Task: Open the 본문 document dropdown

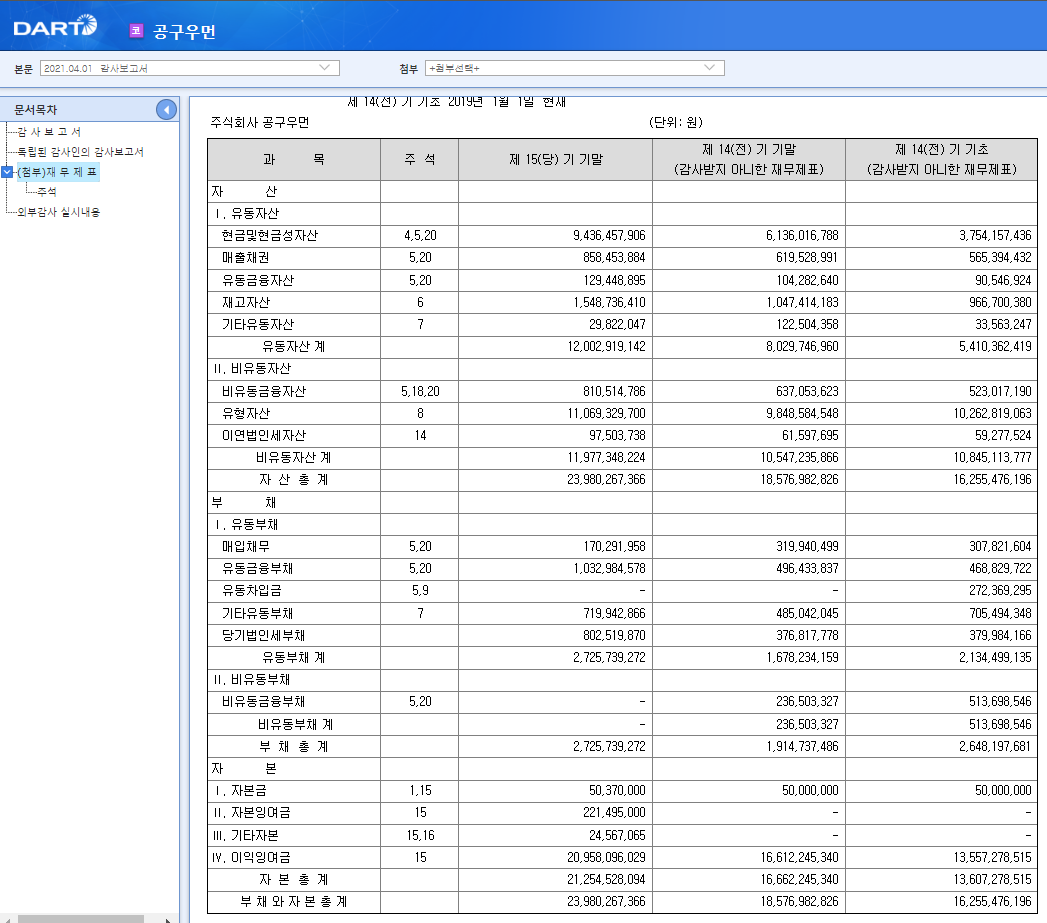Action: coord(190,68)
